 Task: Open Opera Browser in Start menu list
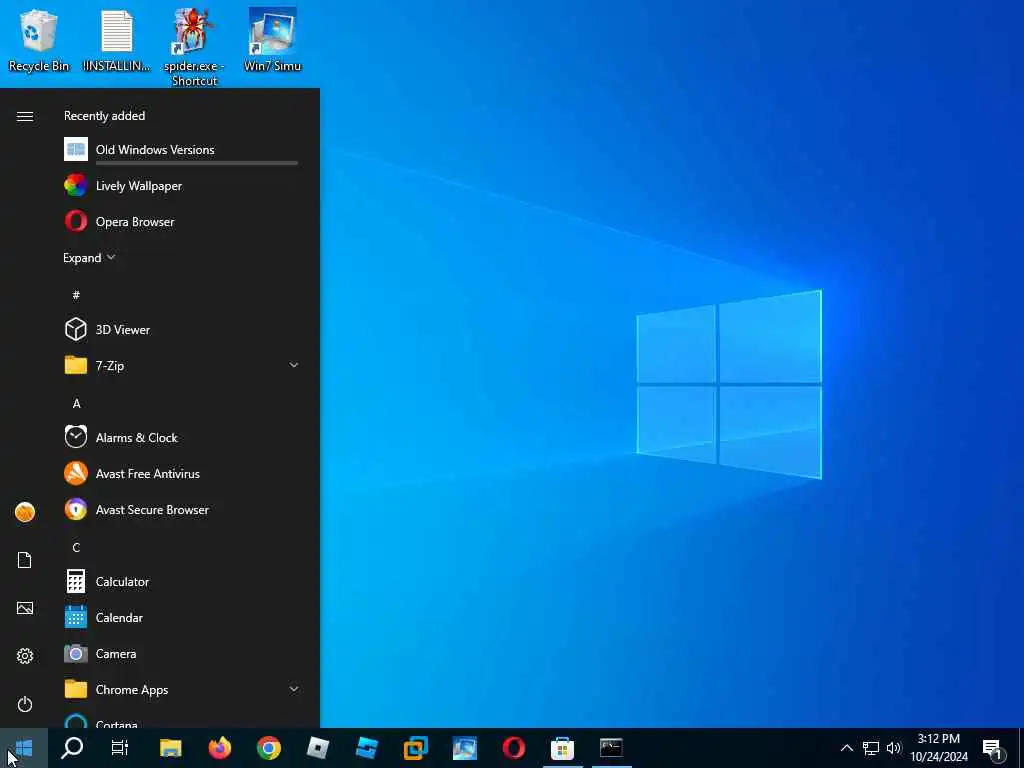click(181, 221)
